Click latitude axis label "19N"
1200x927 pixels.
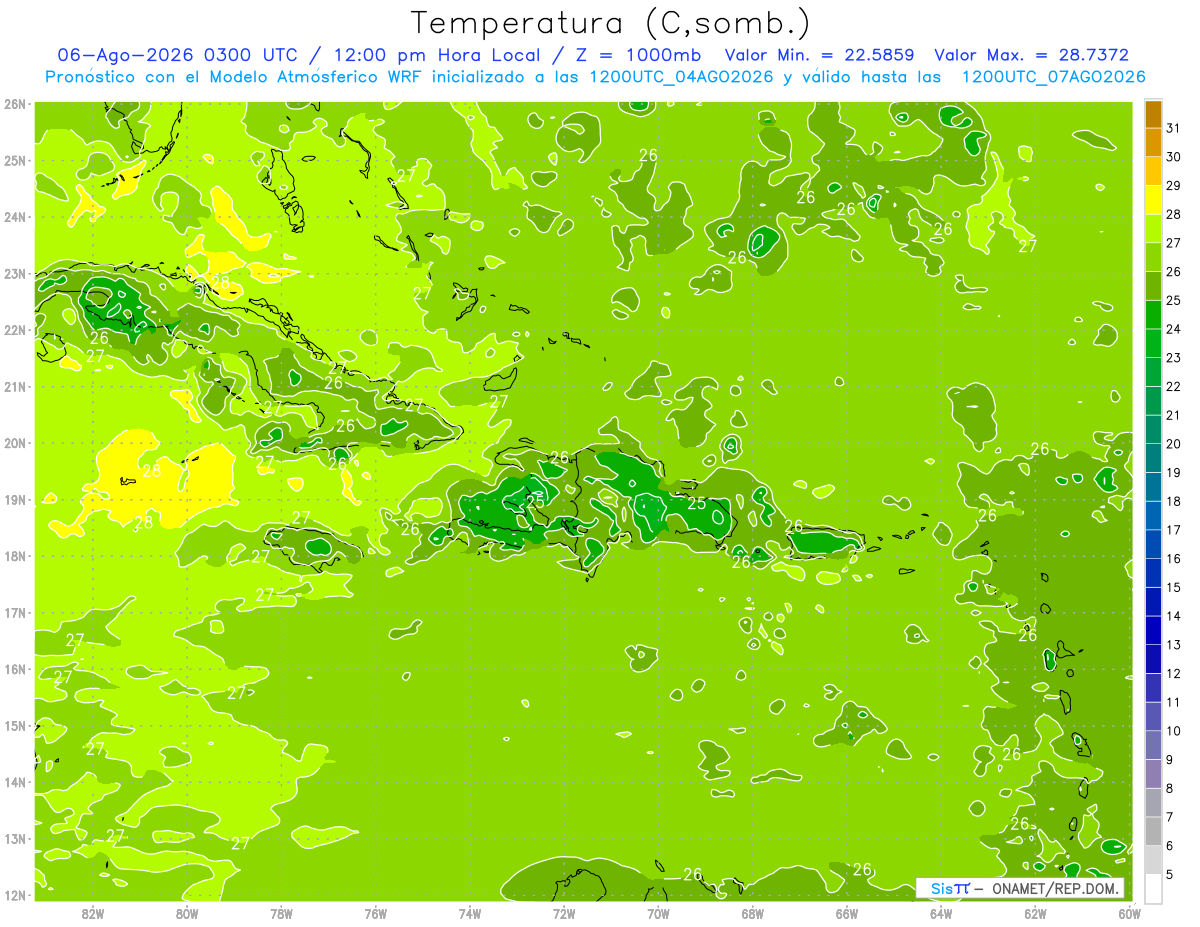(16, 499)
